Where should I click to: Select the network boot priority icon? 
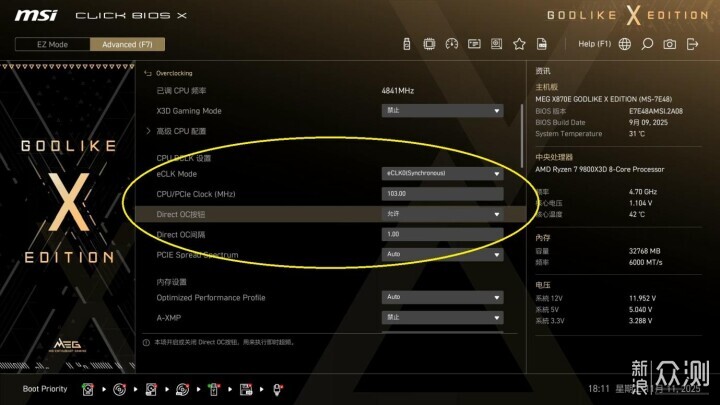click(277, 389)
